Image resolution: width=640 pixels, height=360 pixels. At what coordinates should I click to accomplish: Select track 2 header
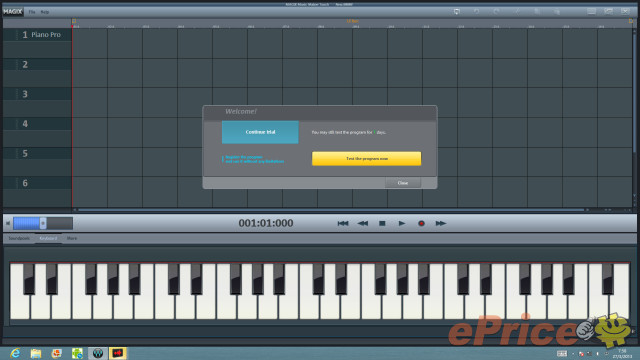pyautogui.click(x=37, y=64)
